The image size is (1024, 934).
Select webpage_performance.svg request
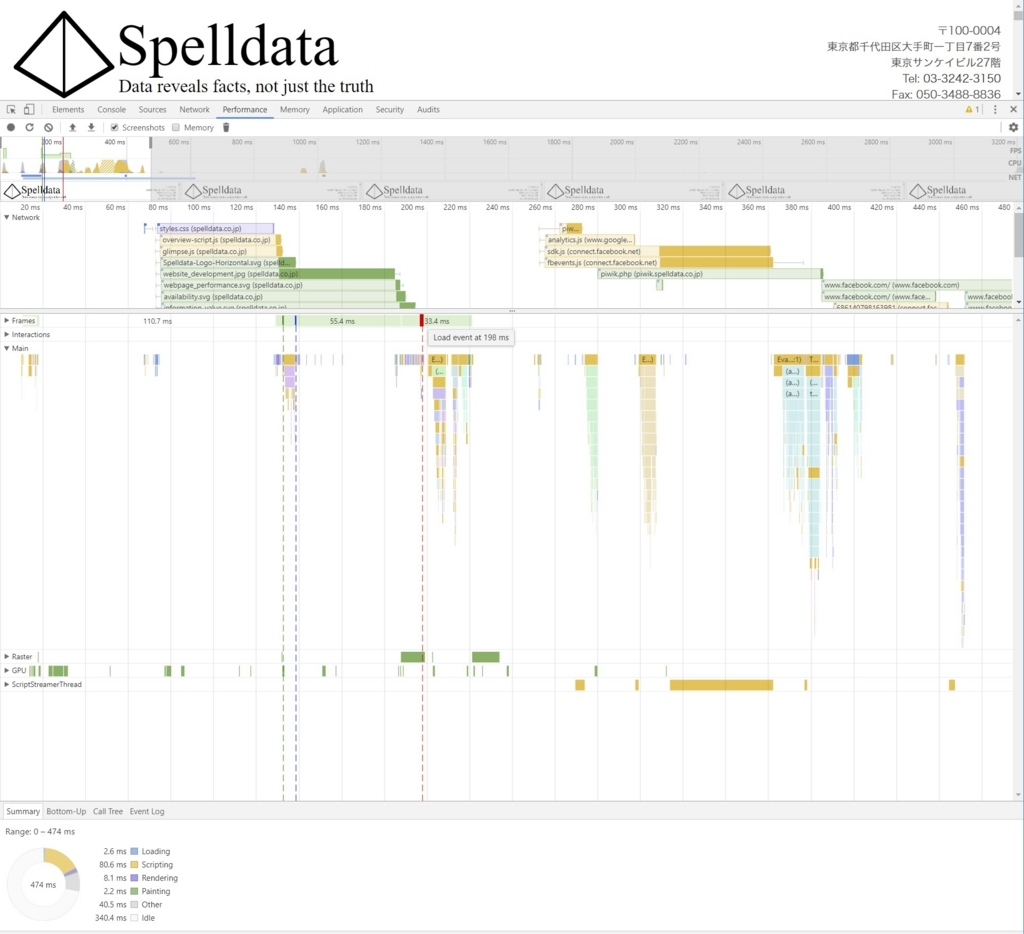click(x=281, y=285)
